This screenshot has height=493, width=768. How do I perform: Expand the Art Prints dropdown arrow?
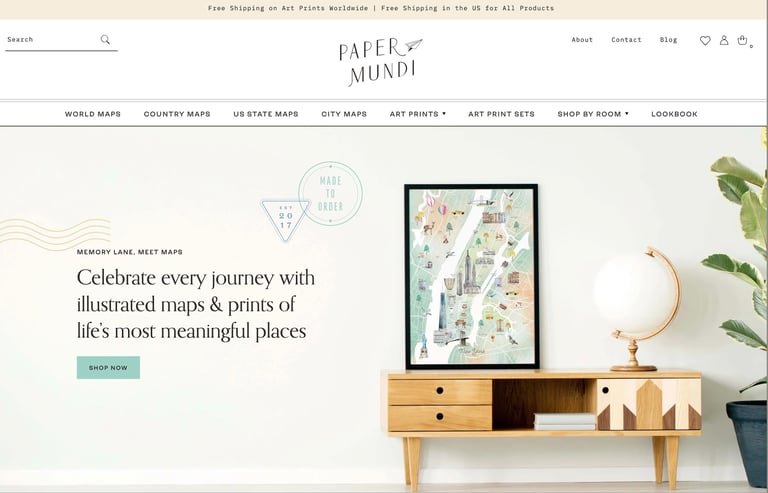pyautogui.click(x=444, y=114)
